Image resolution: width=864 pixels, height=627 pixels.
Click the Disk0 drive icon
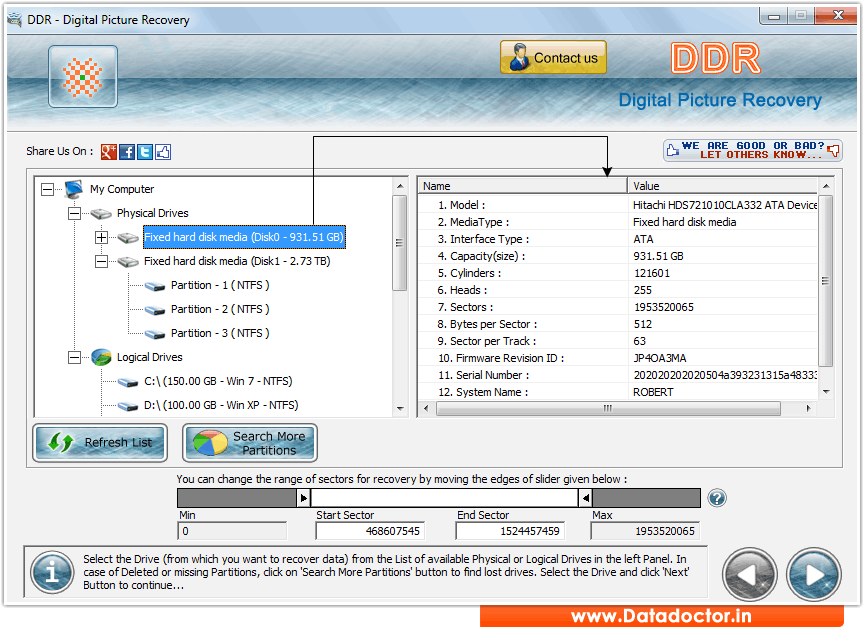(x=128, y=237)
